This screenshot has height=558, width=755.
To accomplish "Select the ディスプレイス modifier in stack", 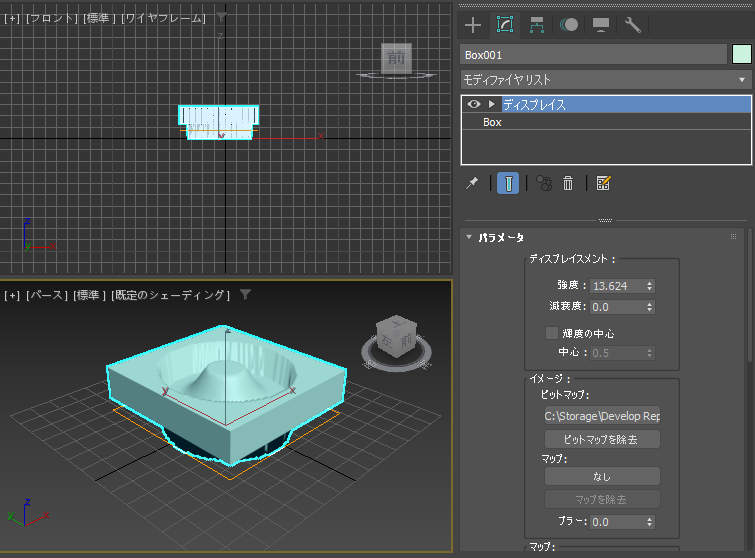I will tap(626, 104).
